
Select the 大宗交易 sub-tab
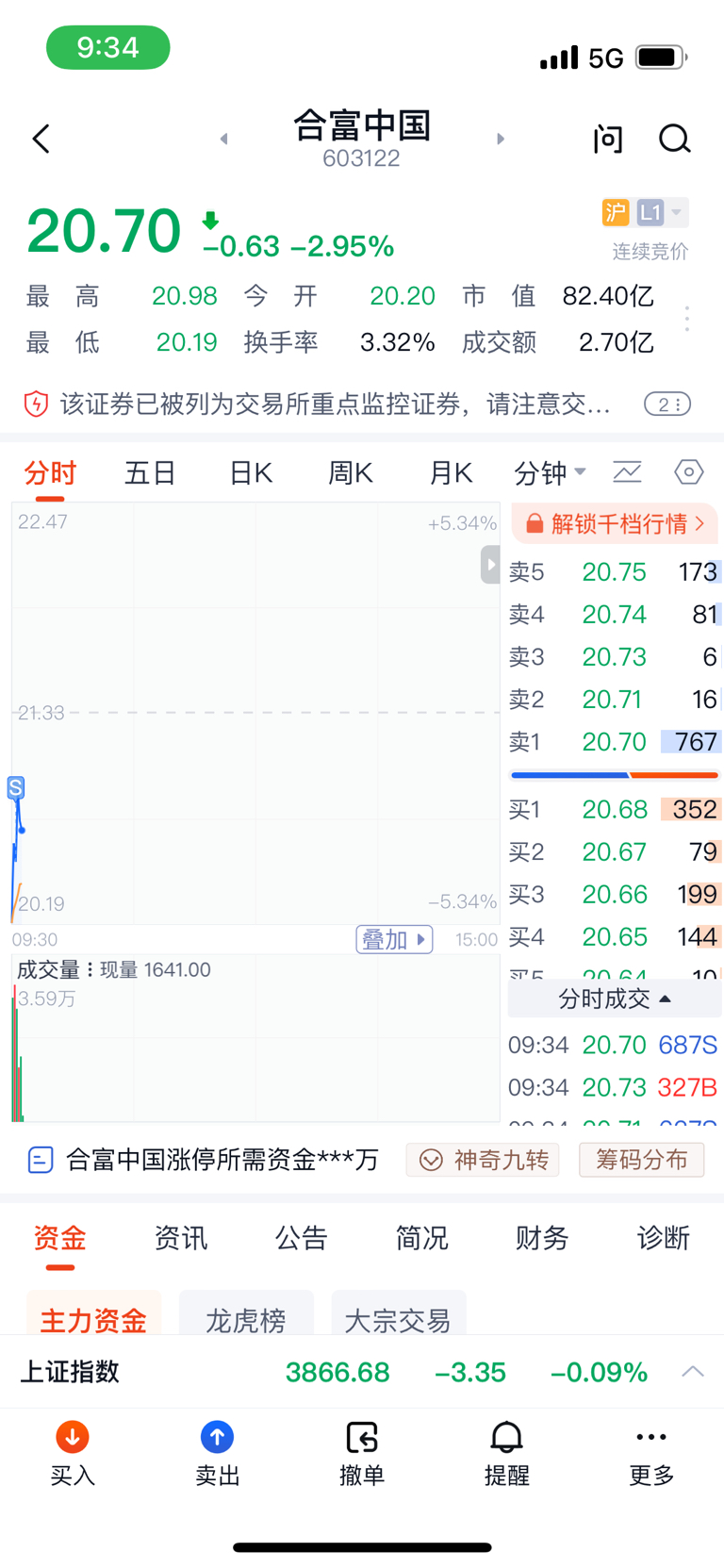(399, 1313)
